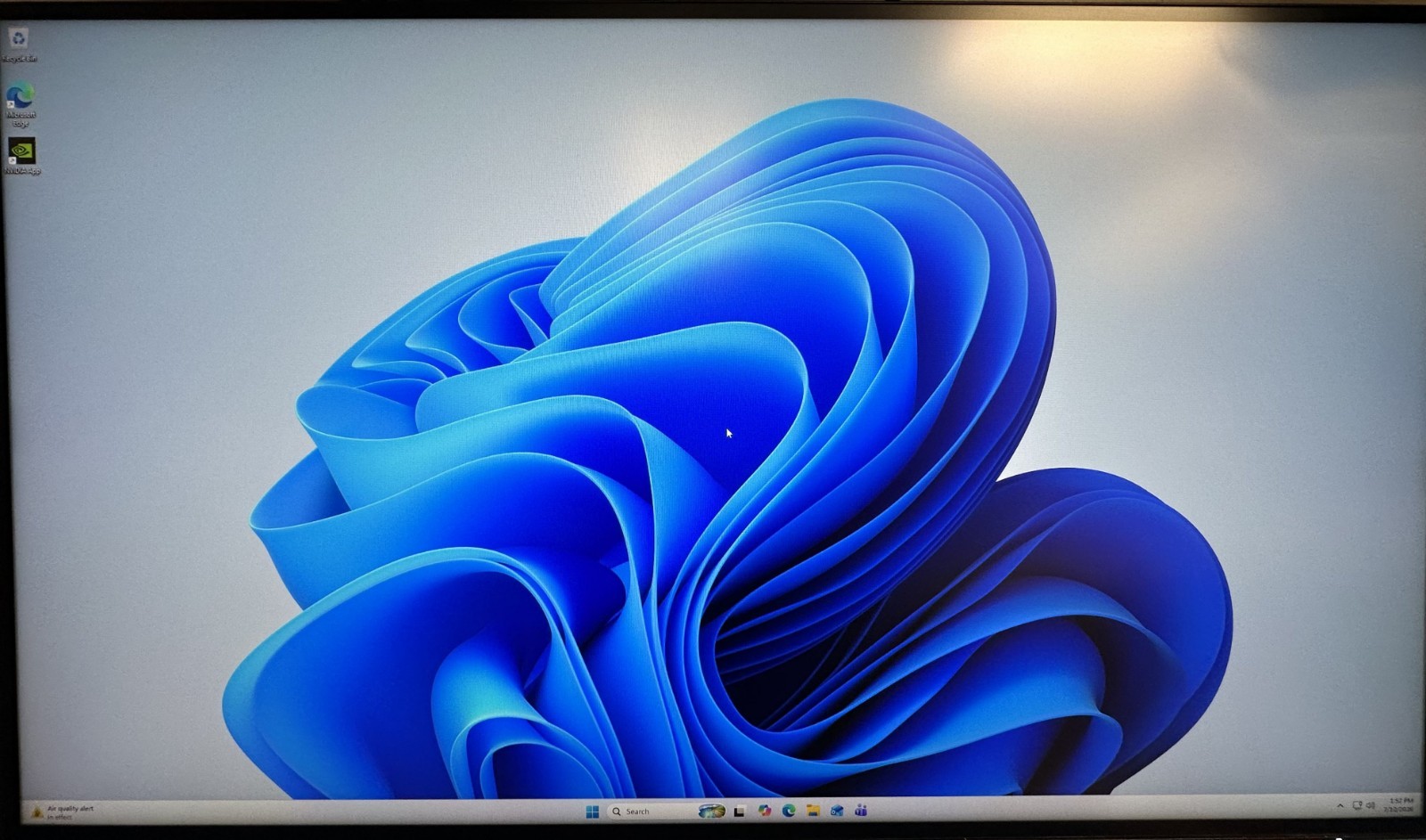Open the Recycle Bin desktop icon
The image size is (1426, 840).
tap(19, 45)
